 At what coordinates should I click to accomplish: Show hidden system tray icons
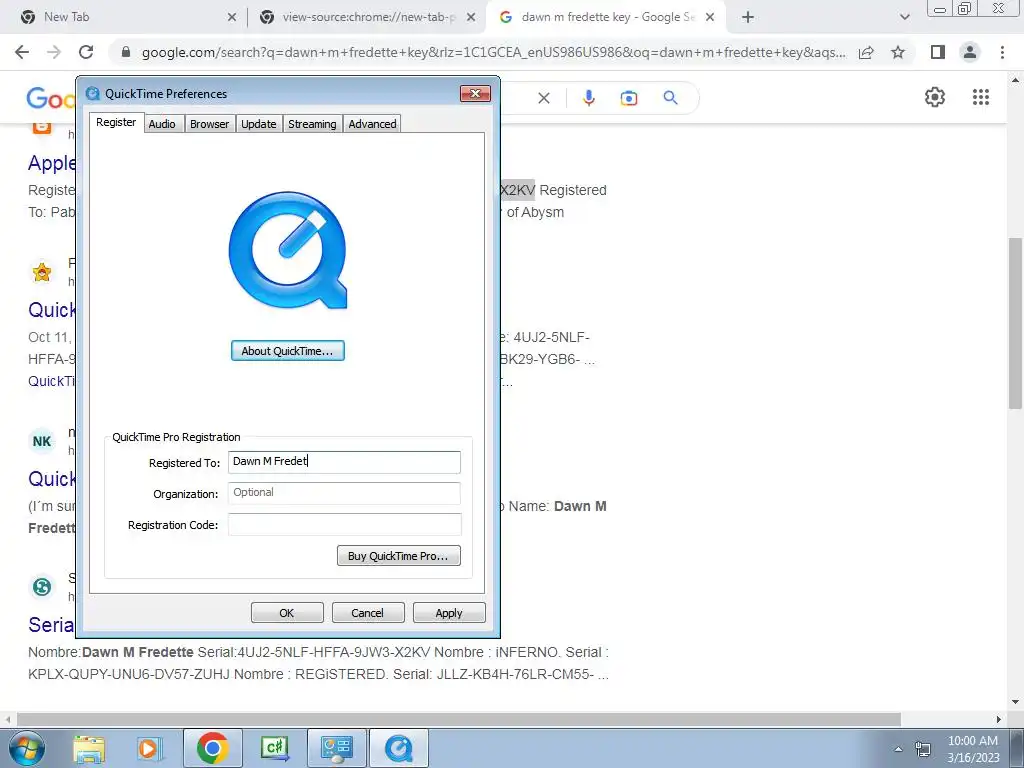pos(898,749)
